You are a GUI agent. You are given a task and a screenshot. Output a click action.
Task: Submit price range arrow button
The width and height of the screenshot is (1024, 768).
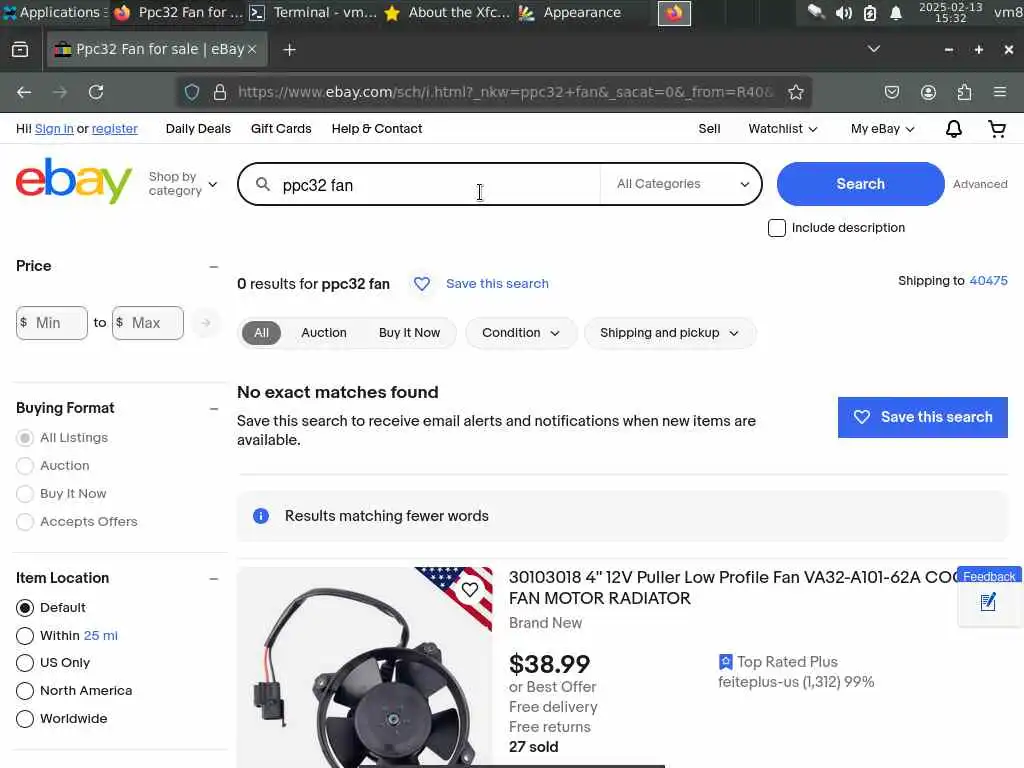tap(206, 323)
